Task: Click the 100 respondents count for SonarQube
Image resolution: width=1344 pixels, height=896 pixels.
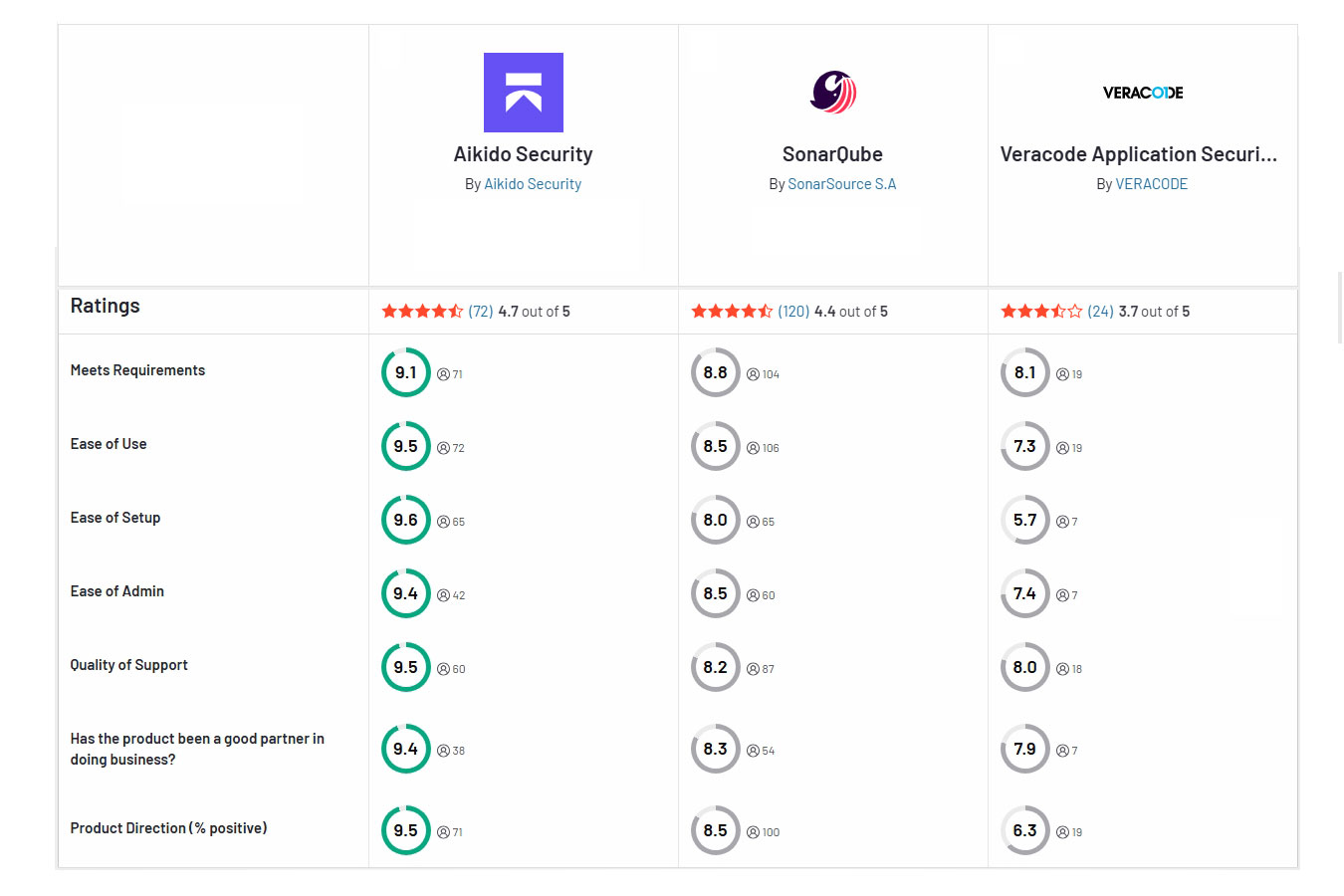Action: 764,832
